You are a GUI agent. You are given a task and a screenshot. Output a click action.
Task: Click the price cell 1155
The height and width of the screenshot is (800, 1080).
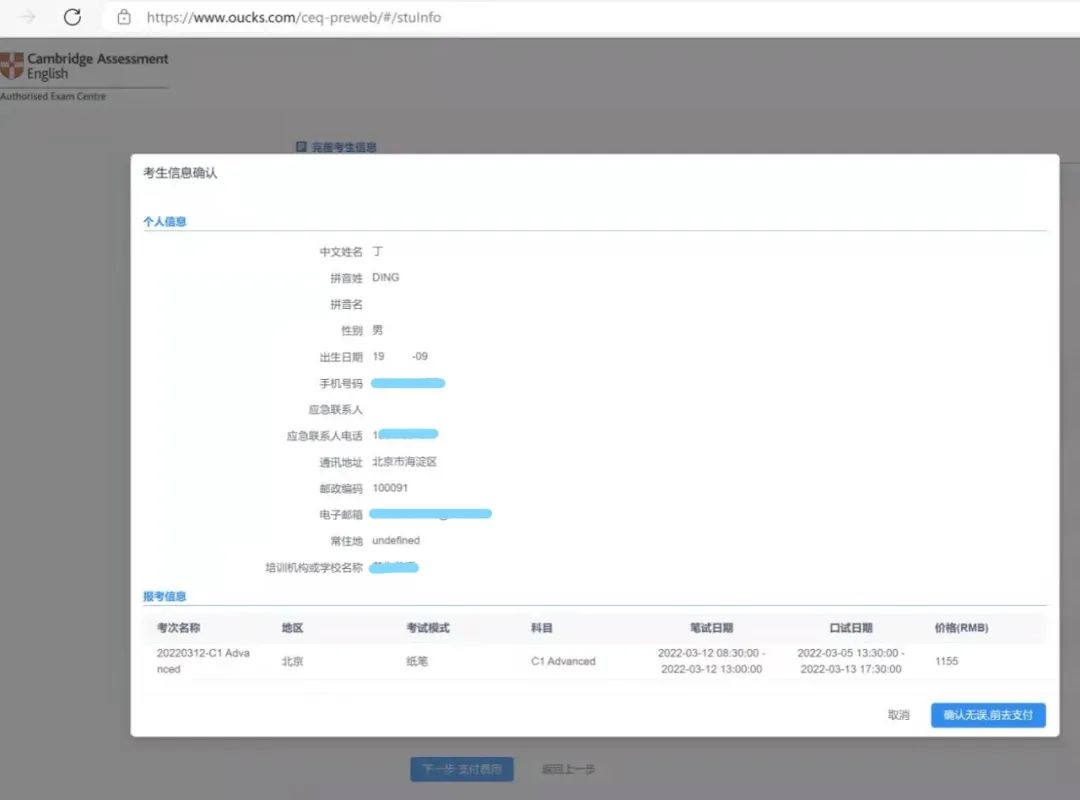click(x=946, y=661)
